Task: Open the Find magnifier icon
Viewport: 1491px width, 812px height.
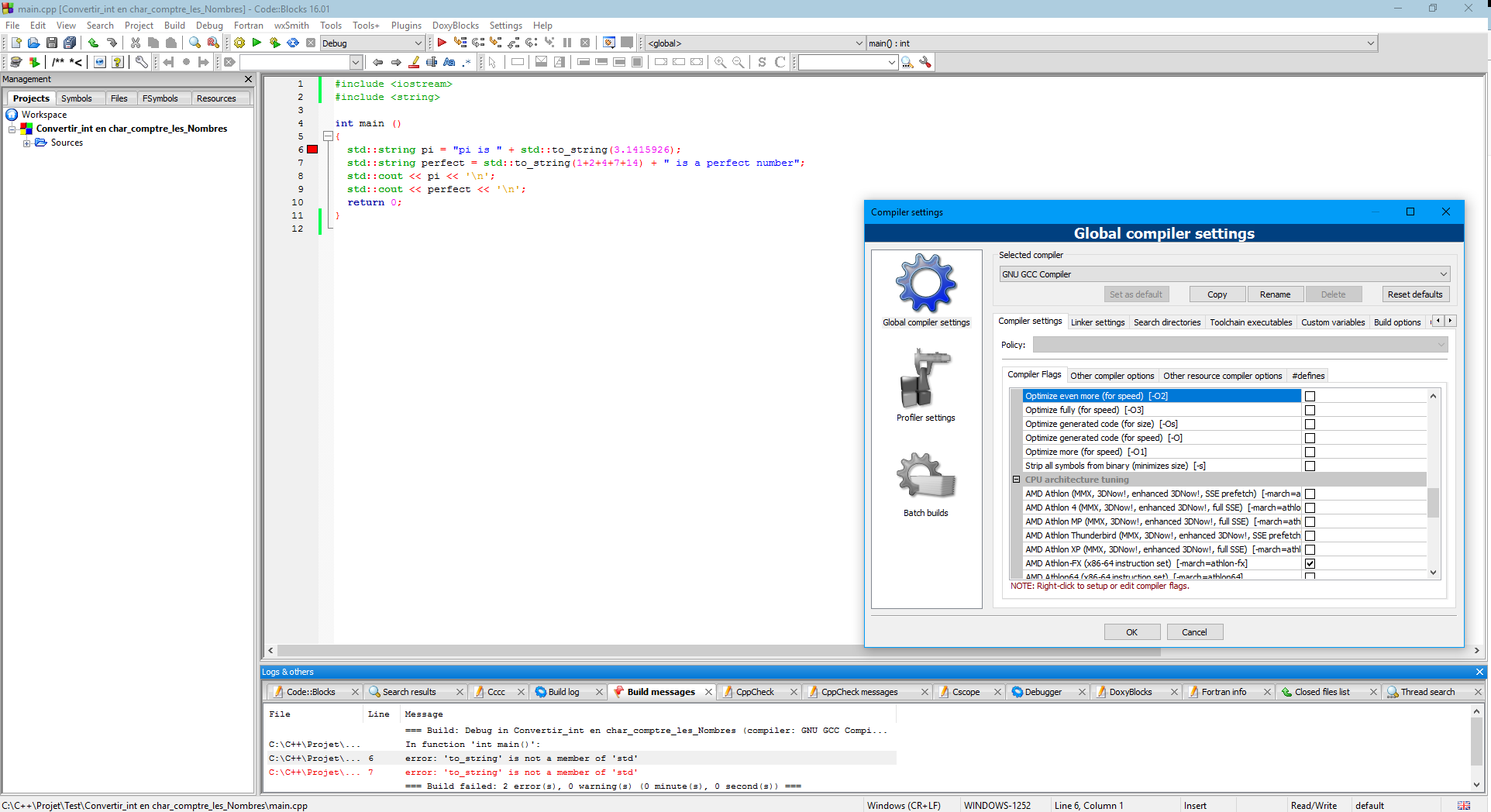Action: tap(195, 43)
